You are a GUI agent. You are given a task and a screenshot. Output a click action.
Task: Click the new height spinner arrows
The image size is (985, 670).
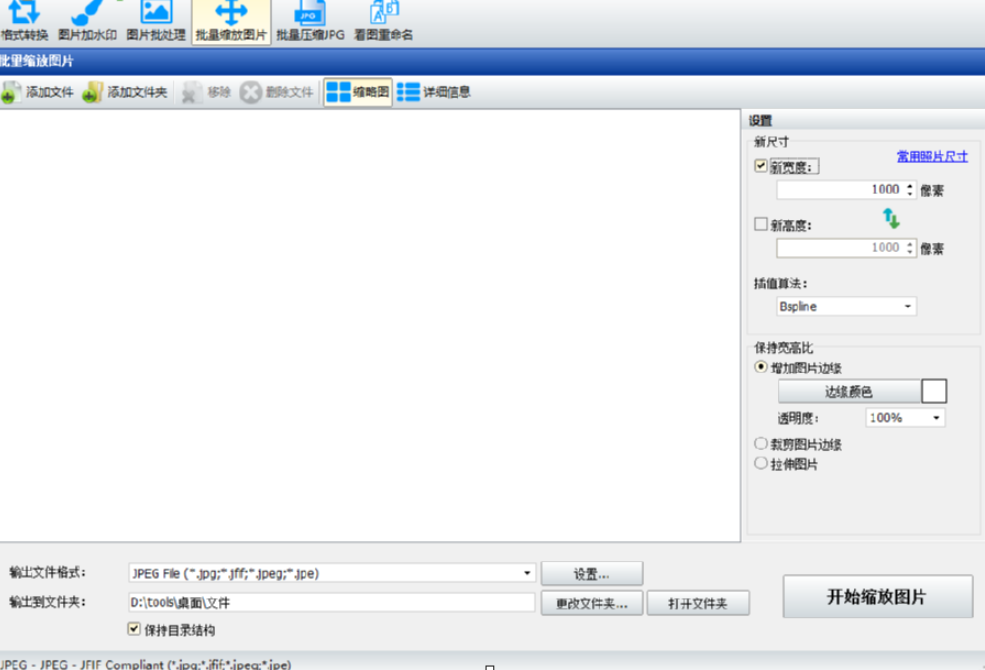pos(910,248)
